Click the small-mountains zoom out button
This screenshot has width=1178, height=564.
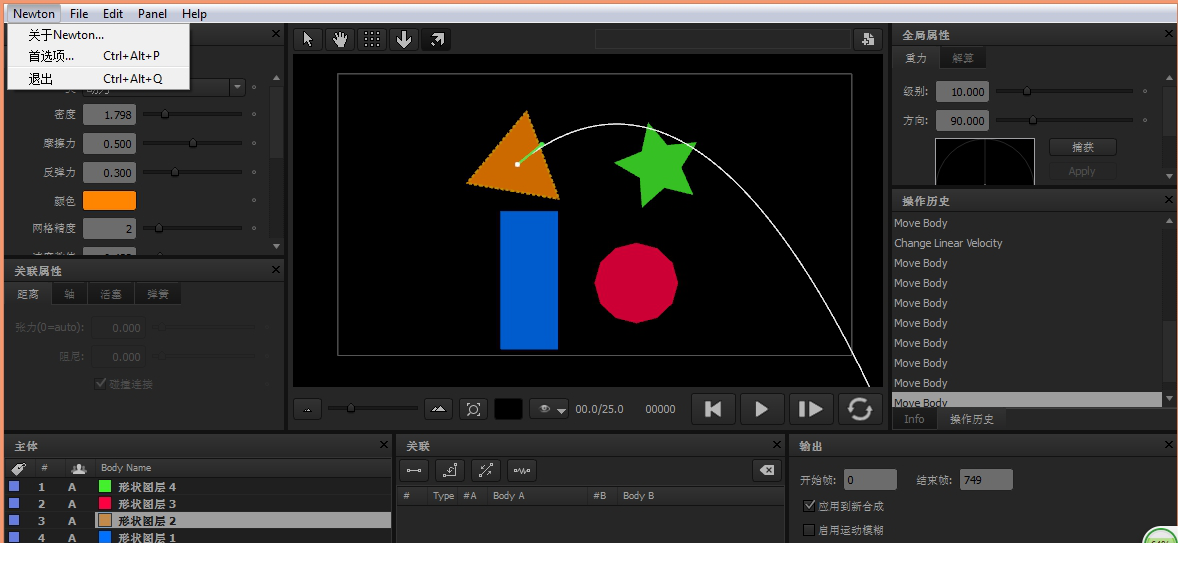(307, 409)
